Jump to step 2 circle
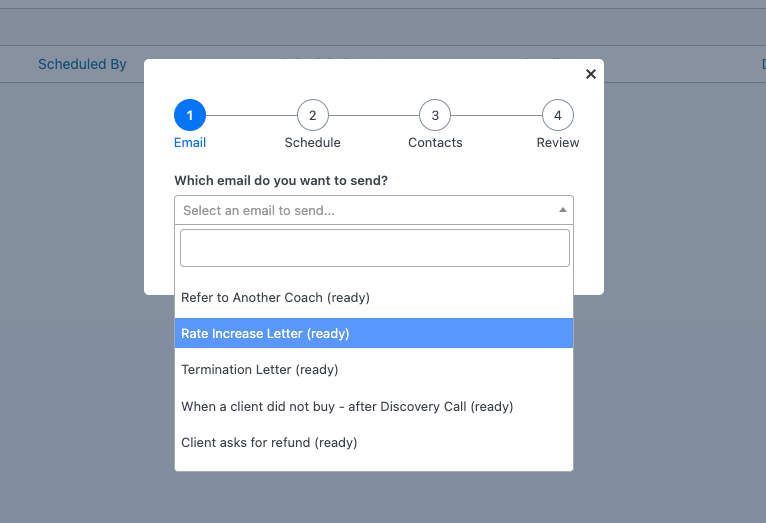This screenshot has height=523, width=766. [312, 116]
